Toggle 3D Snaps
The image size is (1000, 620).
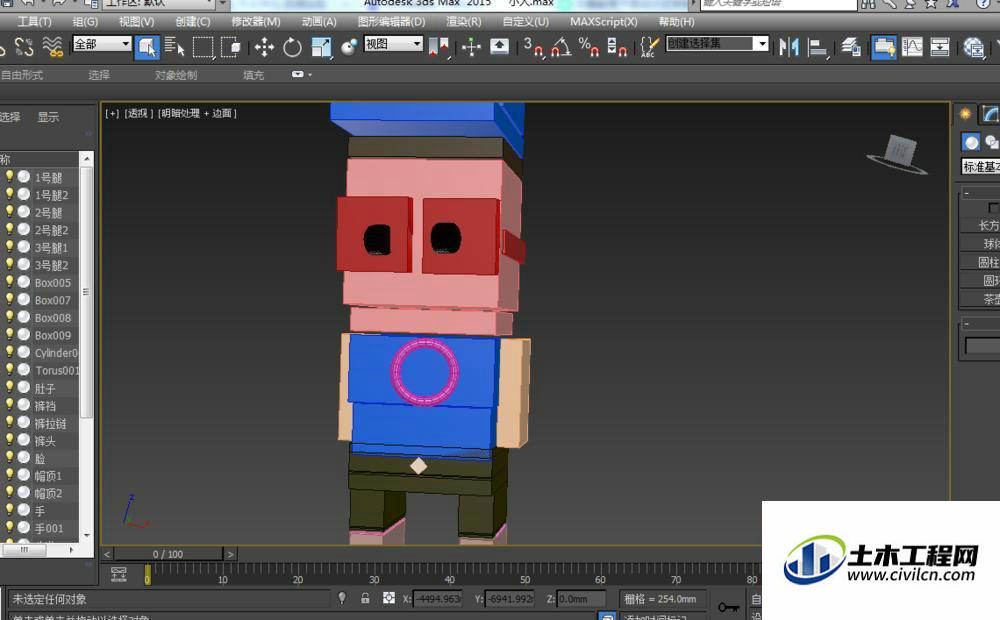point(533,47)
